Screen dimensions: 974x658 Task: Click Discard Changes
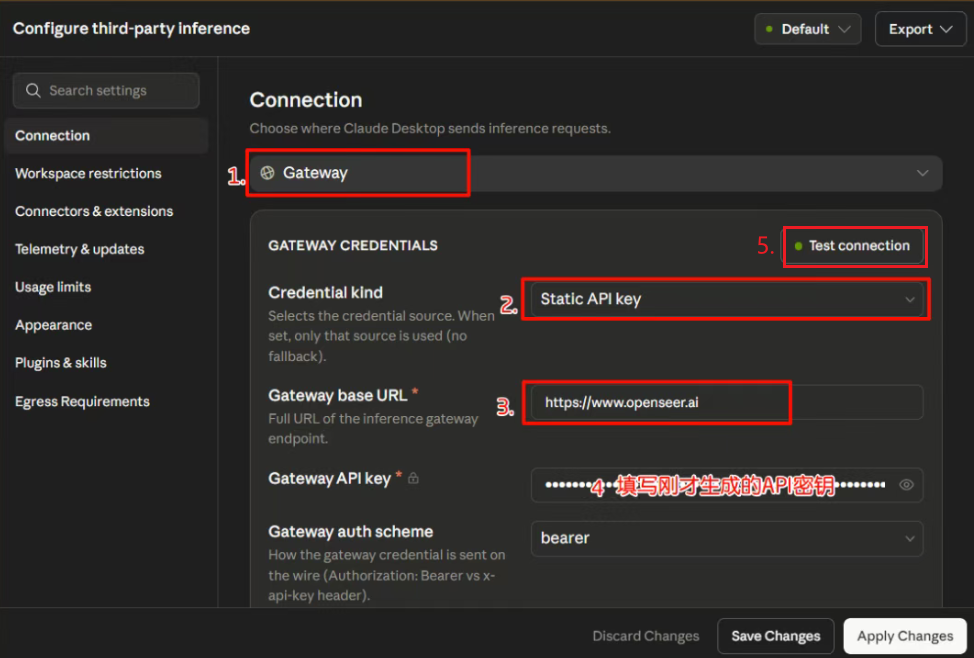click(x=646, y=636)
